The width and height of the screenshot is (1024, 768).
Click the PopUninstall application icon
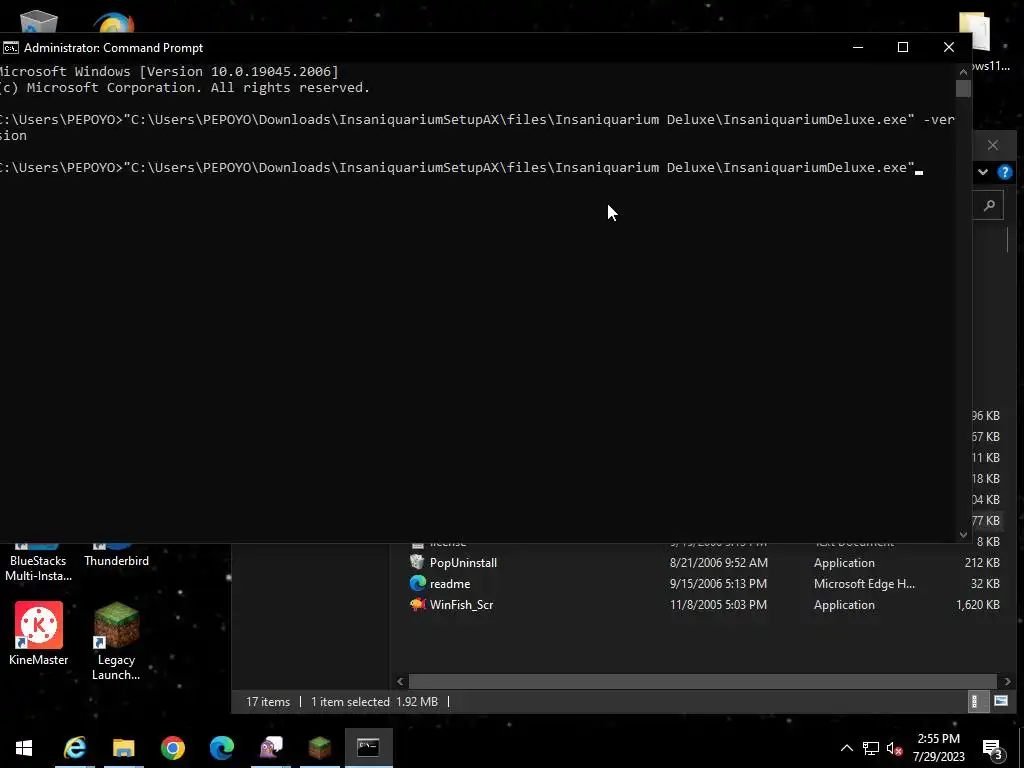(417, 562)
